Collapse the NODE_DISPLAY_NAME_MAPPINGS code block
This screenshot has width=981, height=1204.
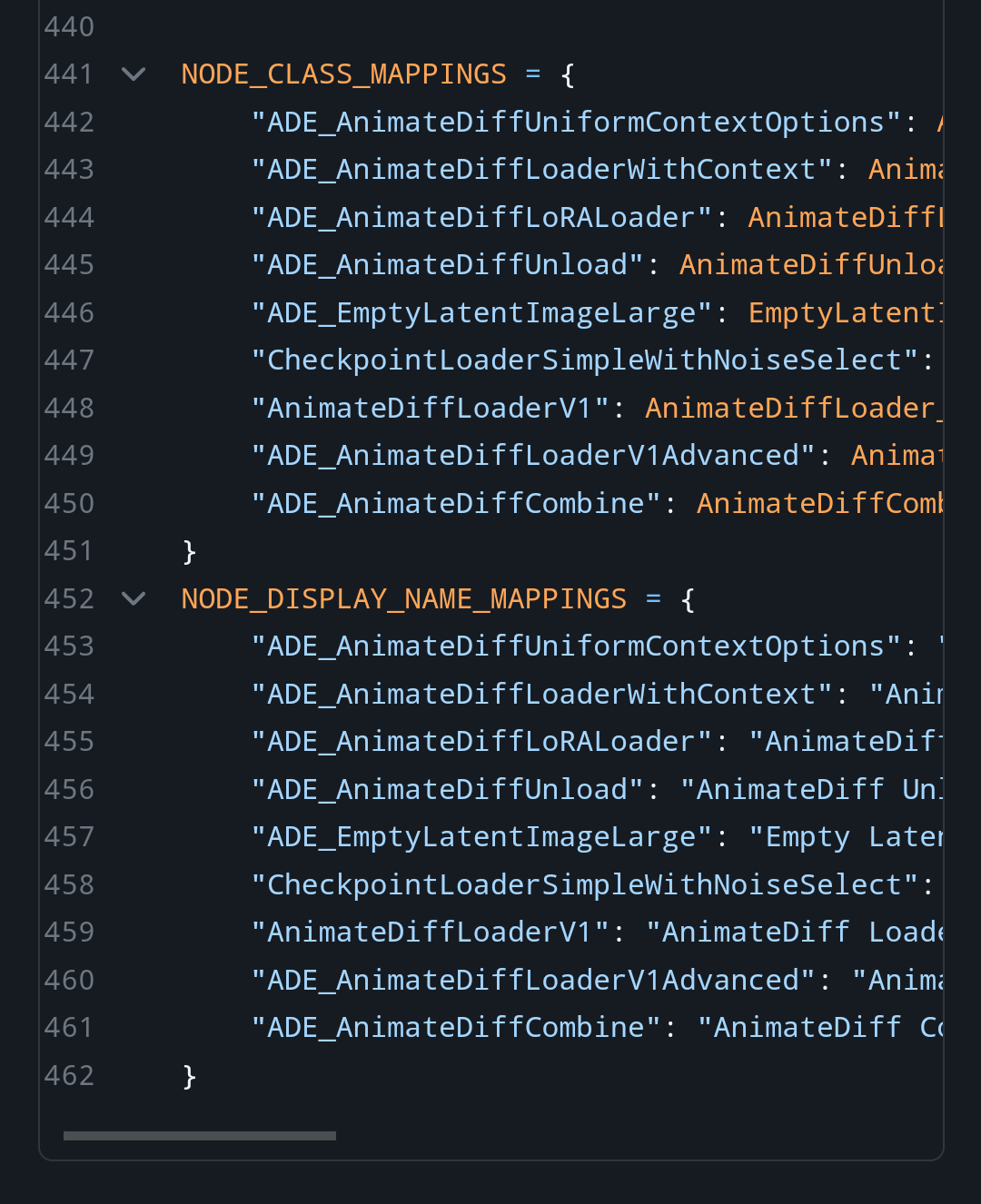(134, 598)
